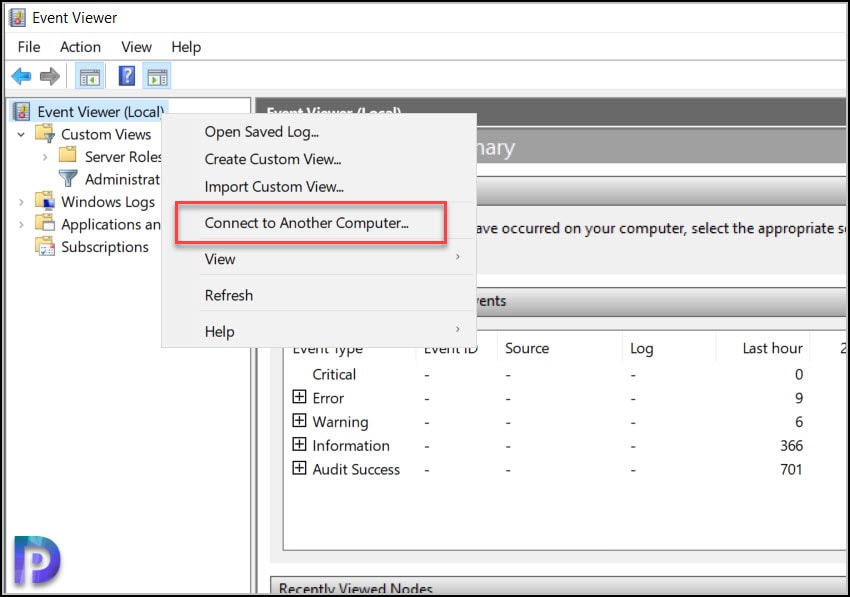Click the Windows Logs folder icon

point(45,201)
